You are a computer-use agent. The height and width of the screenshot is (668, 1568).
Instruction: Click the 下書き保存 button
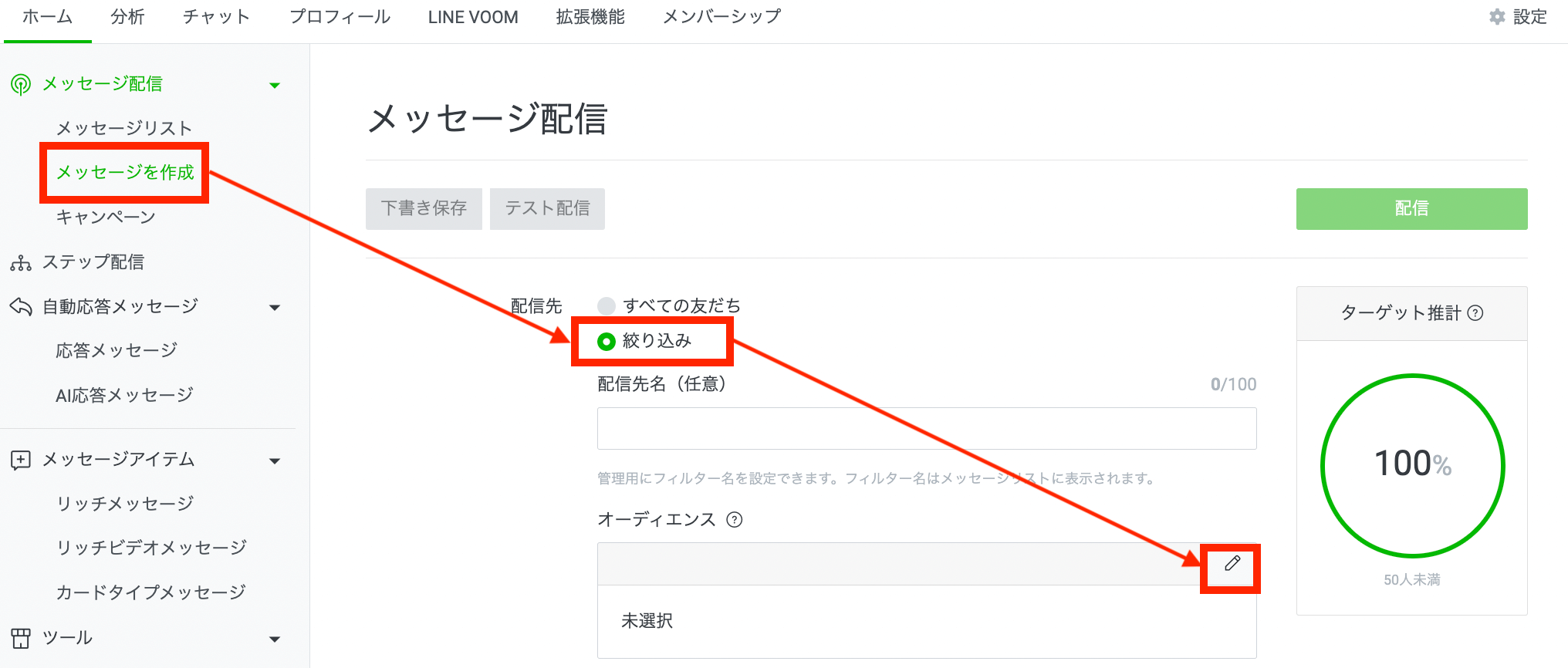[424, 208]
